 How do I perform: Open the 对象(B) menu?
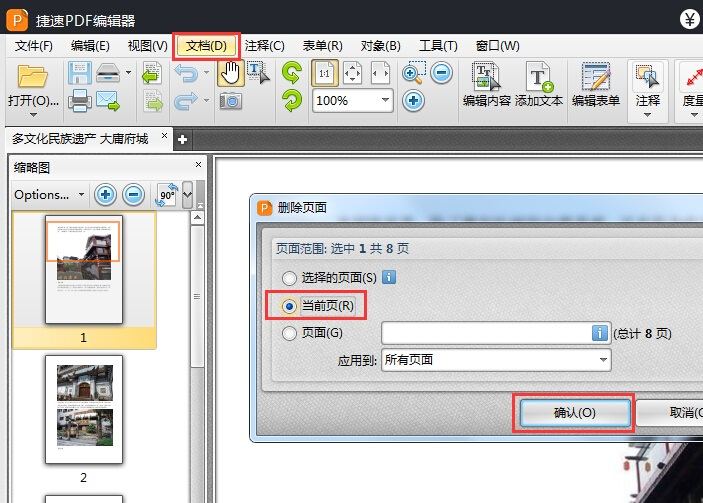coord(381,46)
